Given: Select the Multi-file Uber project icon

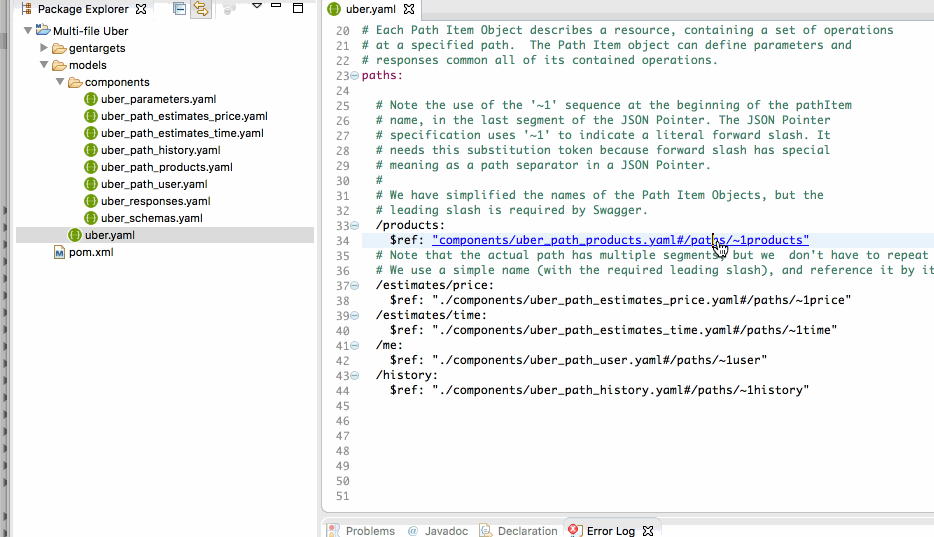Looking at the screenshot, I should click(42, 30).
